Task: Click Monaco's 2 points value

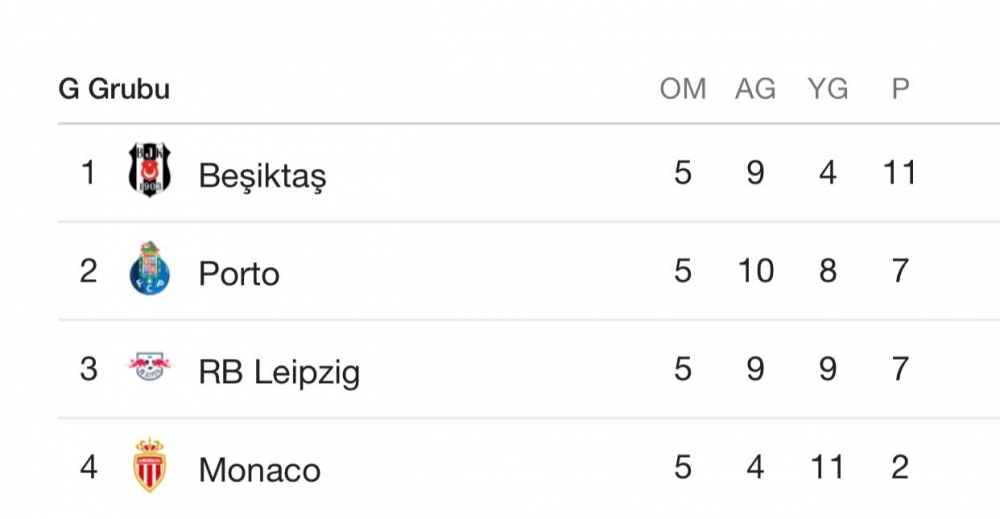Action: point(900,467)
